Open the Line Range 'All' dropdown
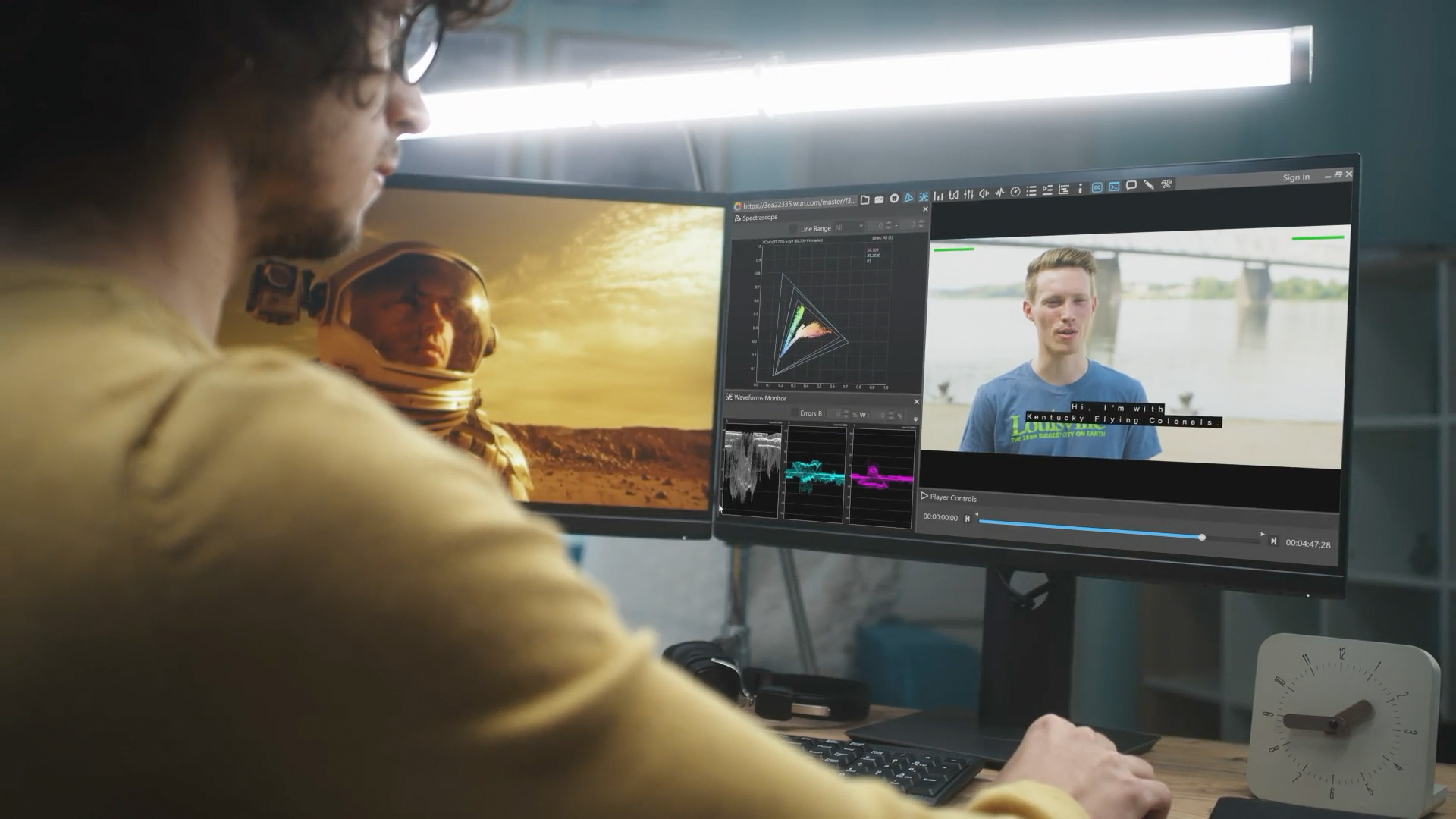The height and width of the screenshot is (819, 1456). pos(849,227)
